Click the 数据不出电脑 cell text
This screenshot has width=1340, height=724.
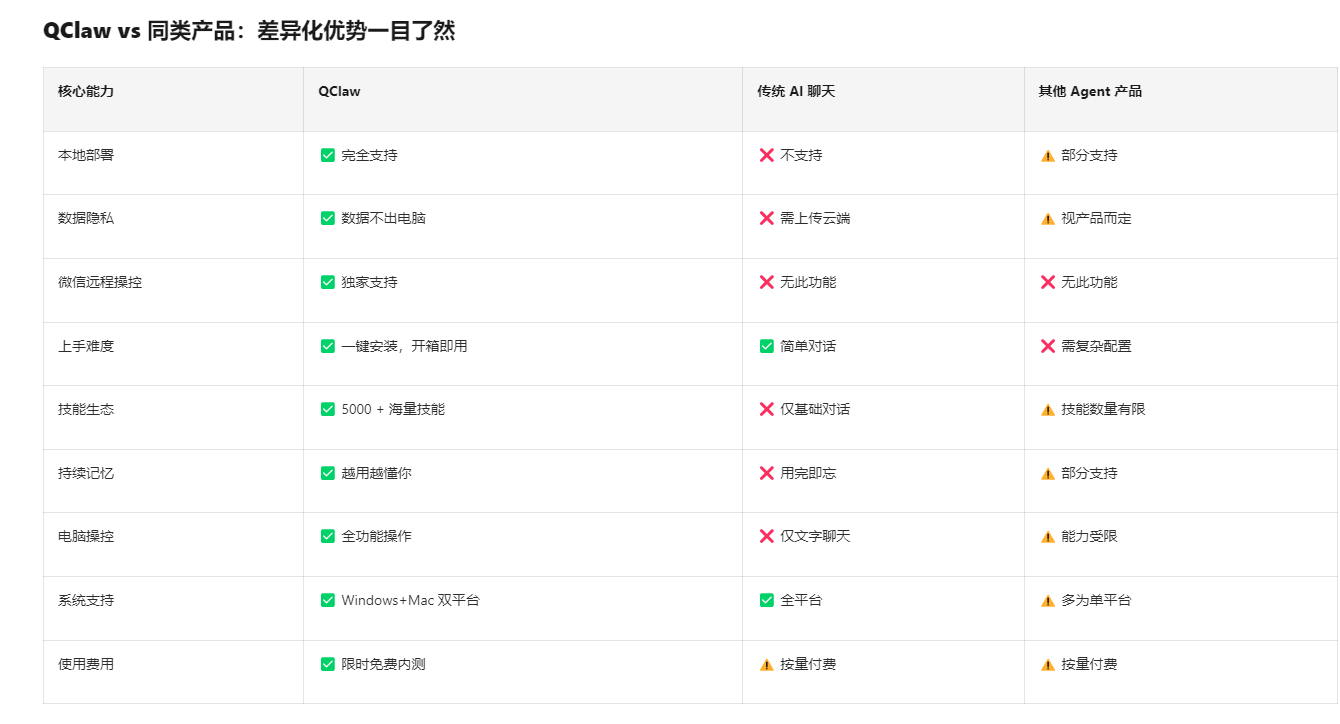[x=384, y=218]
